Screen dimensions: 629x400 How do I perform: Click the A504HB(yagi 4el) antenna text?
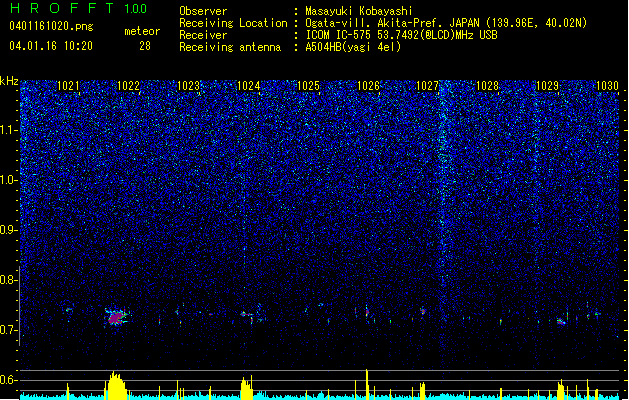pyautogui.click(x=353, y=47)
